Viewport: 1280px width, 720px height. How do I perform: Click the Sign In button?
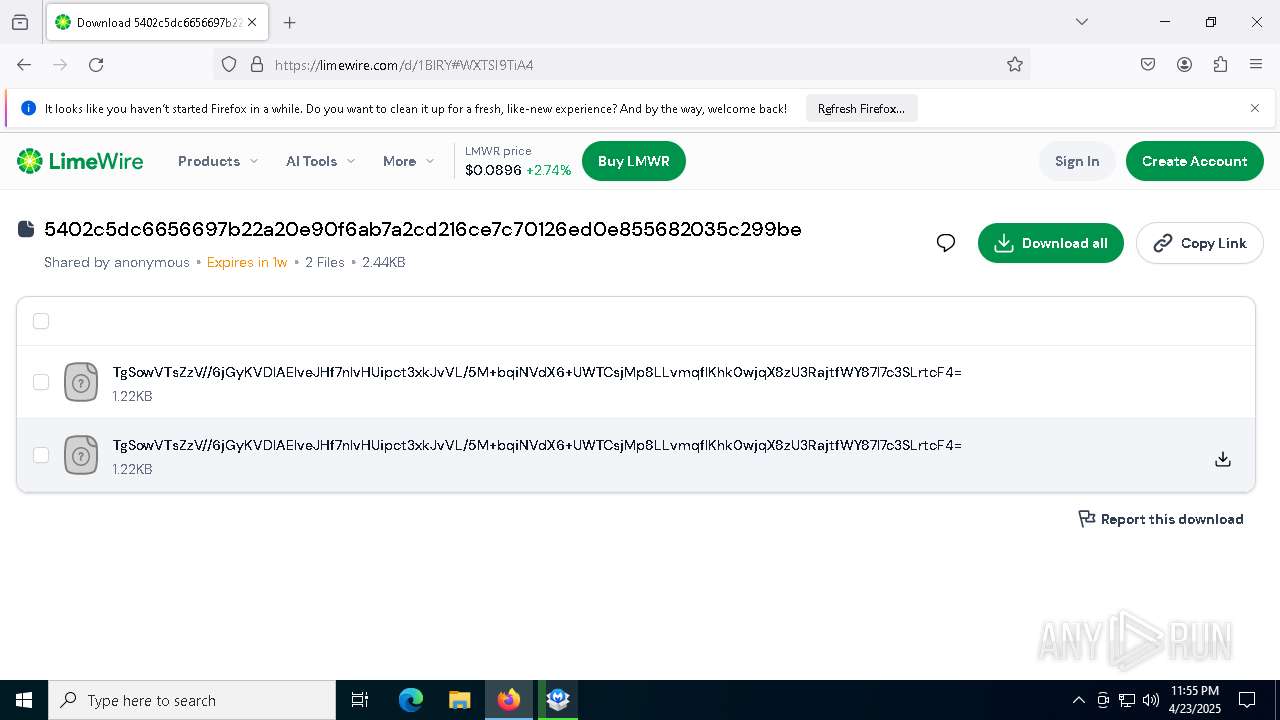1077,161
